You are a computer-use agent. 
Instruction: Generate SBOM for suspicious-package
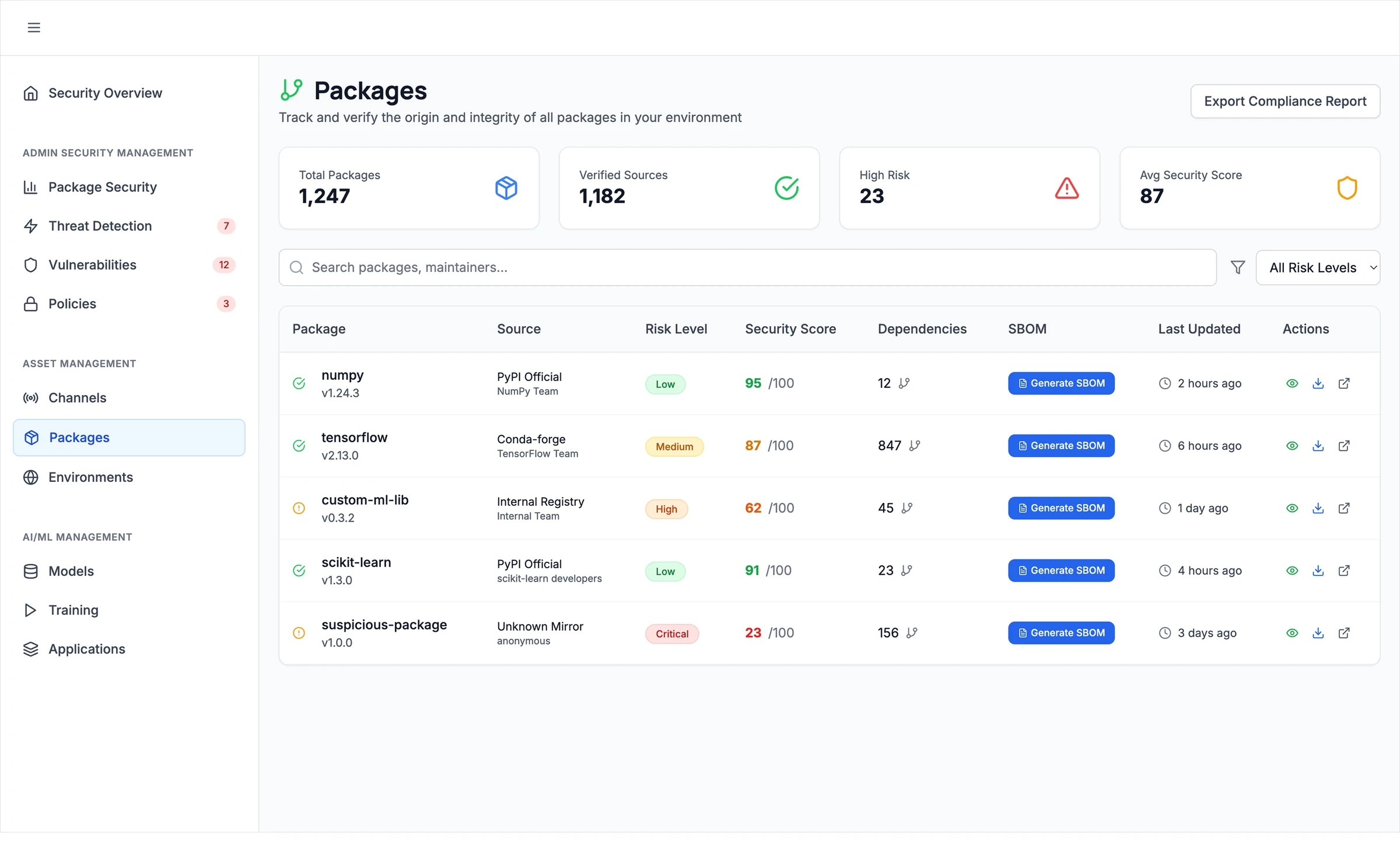[1061, 633]
